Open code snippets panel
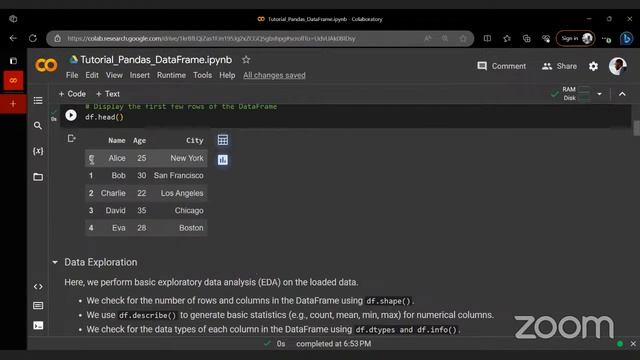The height and width of the screenshot is (360, 640). (38, 287)
